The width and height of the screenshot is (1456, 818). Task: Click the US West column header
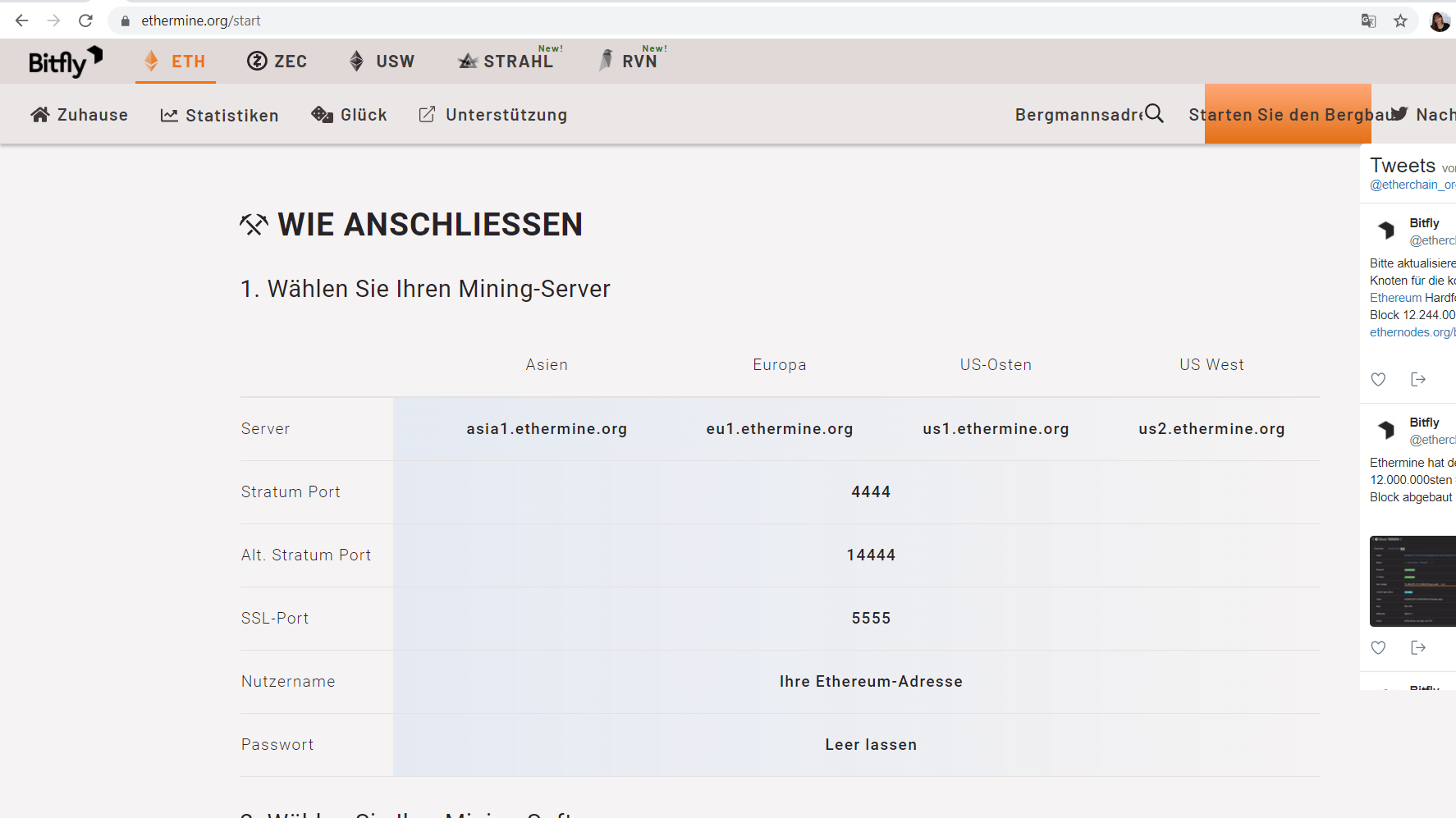point(1211,365)
